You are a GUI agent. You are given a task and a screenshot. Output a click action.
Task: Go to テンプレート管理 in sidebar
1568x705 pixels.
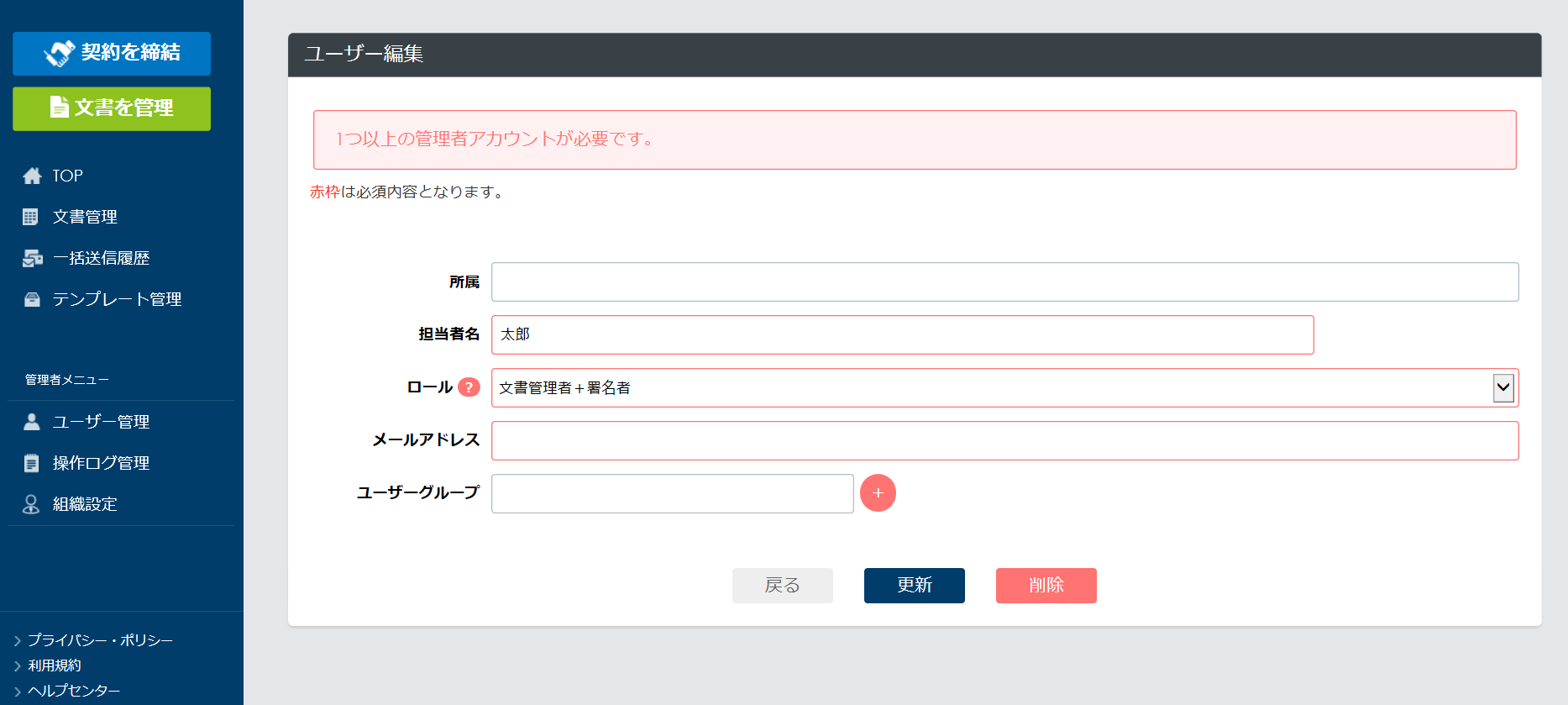pyautogui.click(x=117, y=299)
